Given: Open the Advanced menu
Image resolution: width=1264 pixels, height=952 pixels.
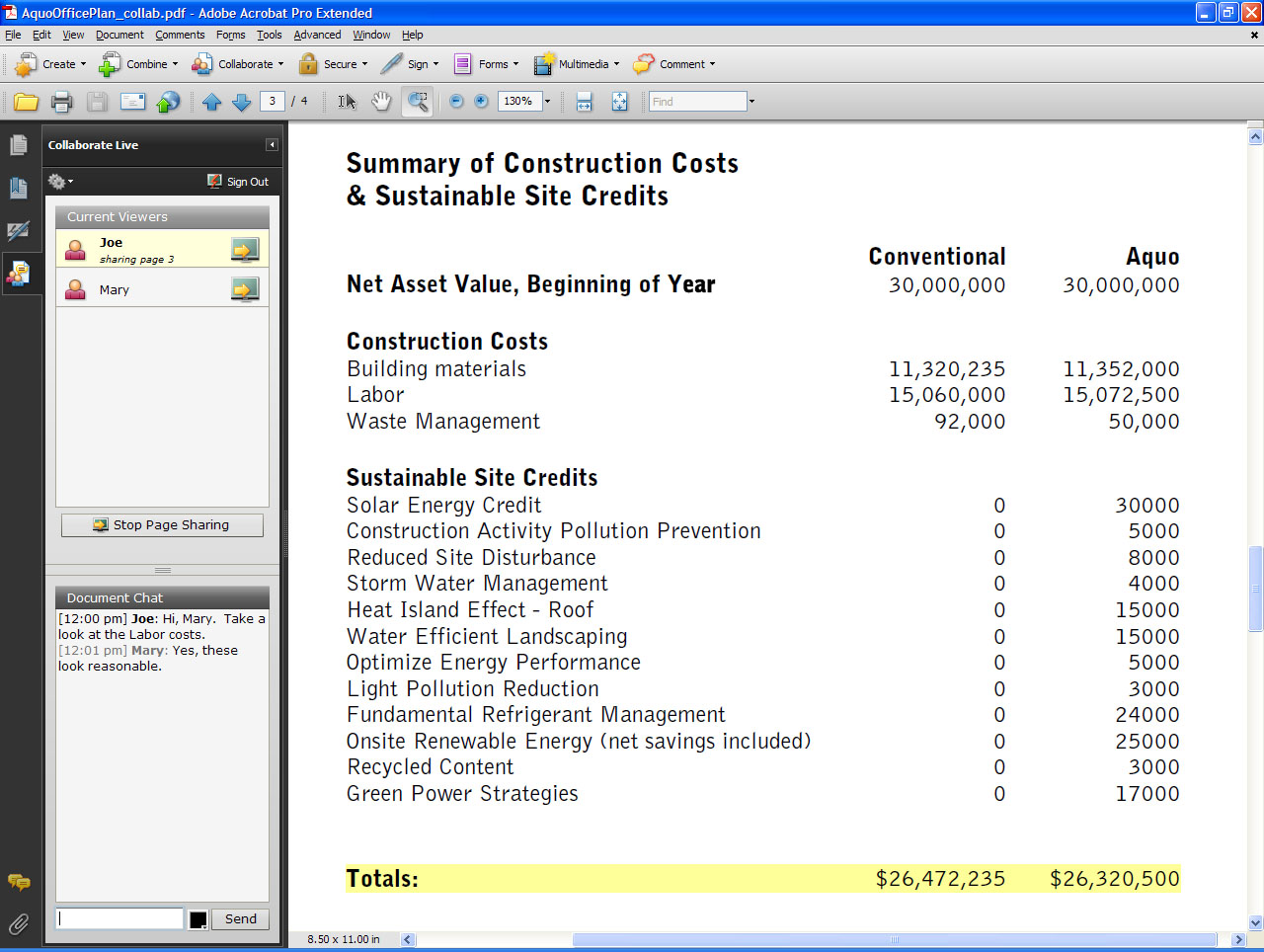Looking at the screenshot, I should click(317, 35).
